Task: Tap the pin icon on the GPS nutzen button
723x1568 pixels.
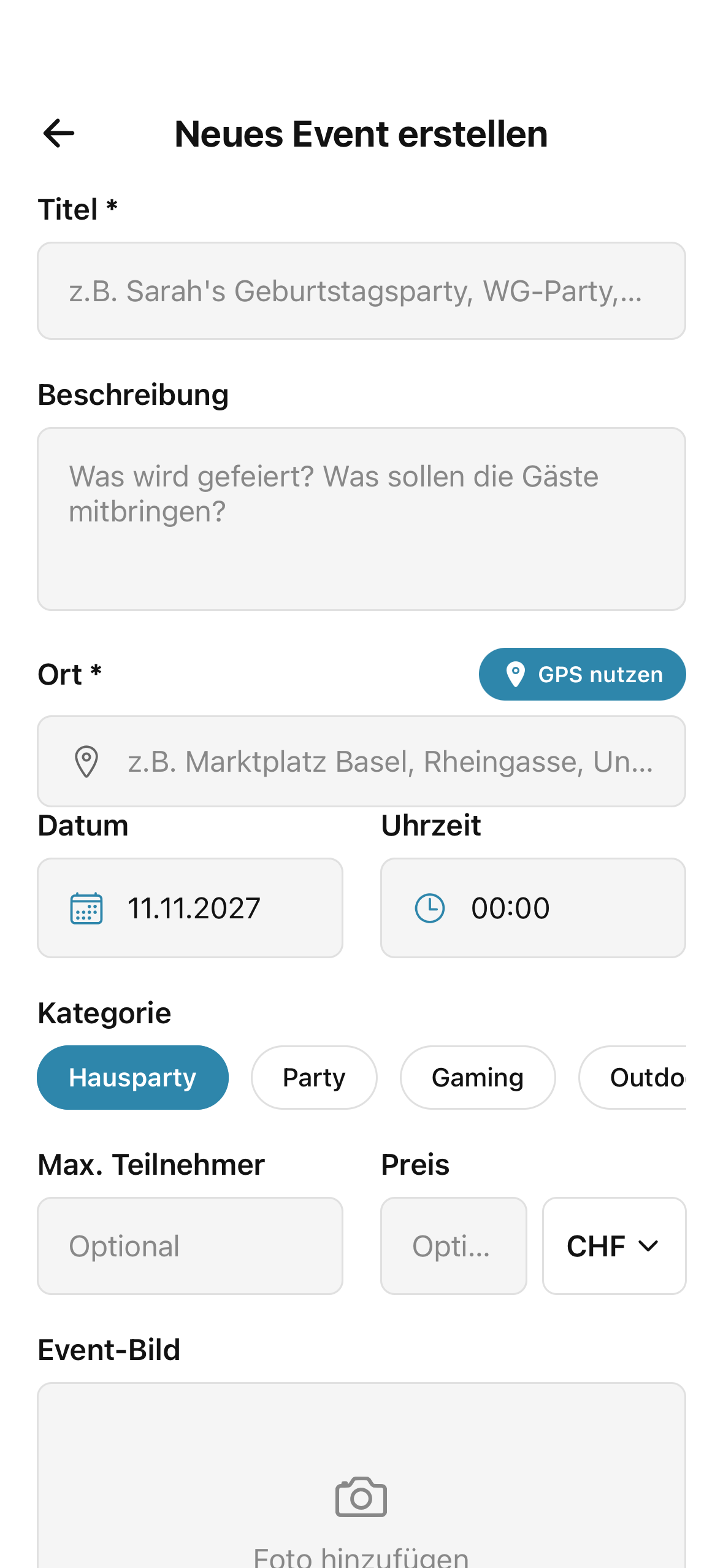Action: (x=515, y=674)
